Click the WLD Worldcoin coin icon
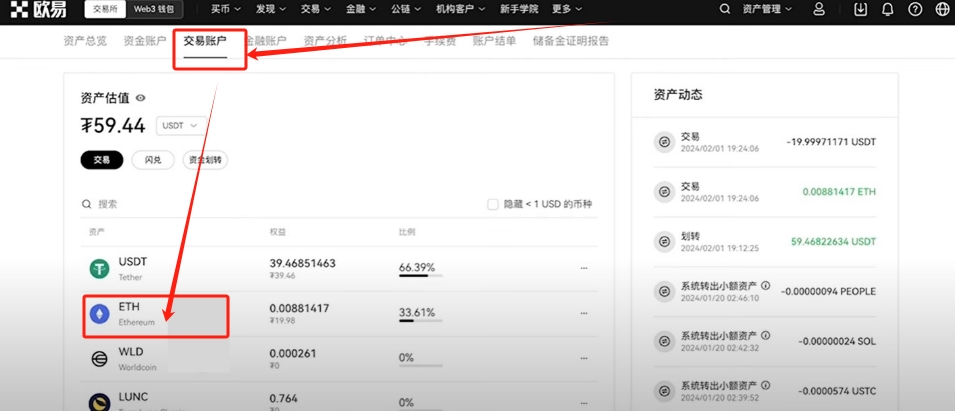Viewport: 955px width, 412px height. [x=99, y=358]
